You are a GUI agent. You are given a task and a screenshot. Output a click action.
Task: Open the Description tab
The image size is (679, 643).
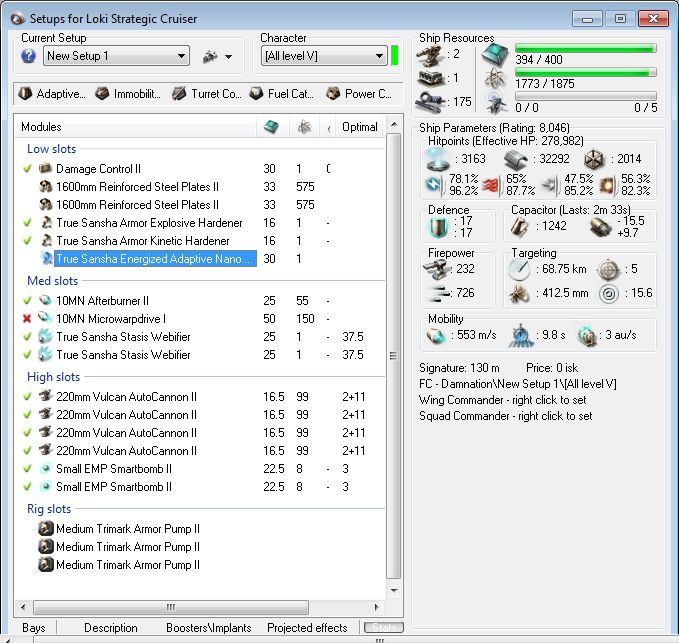click(x=111, y=628)
